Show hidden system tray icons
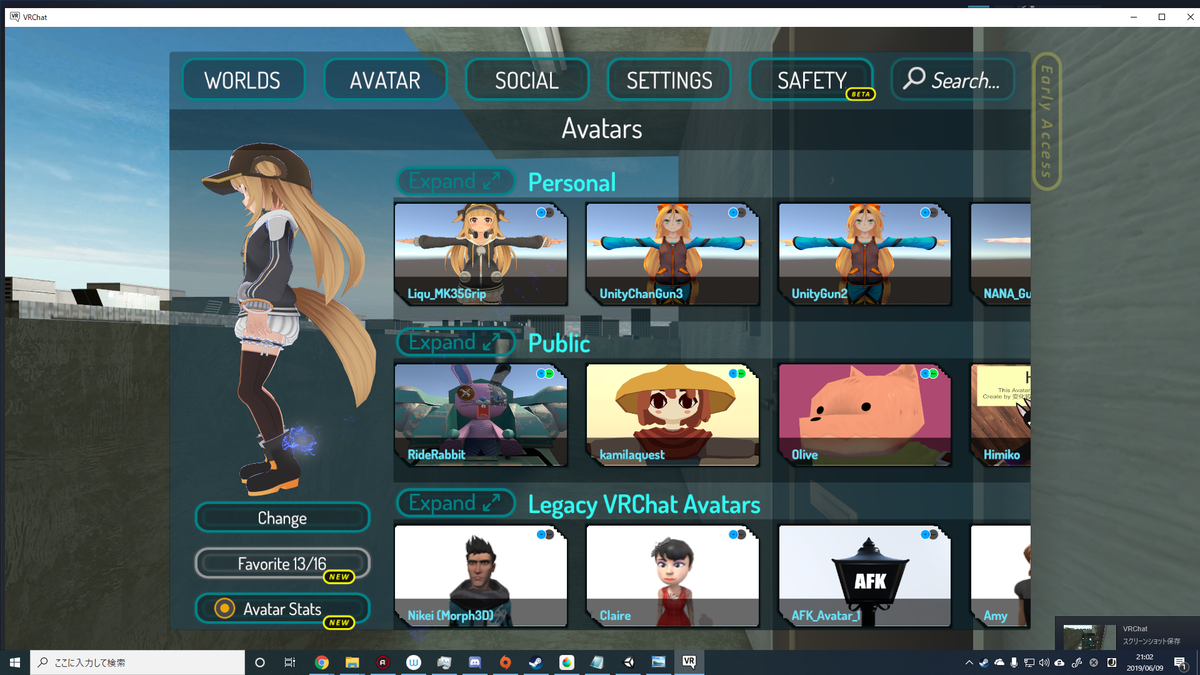Image resolution: width=1200 pixels, height=675 pixels. click(x=969, y=662)
